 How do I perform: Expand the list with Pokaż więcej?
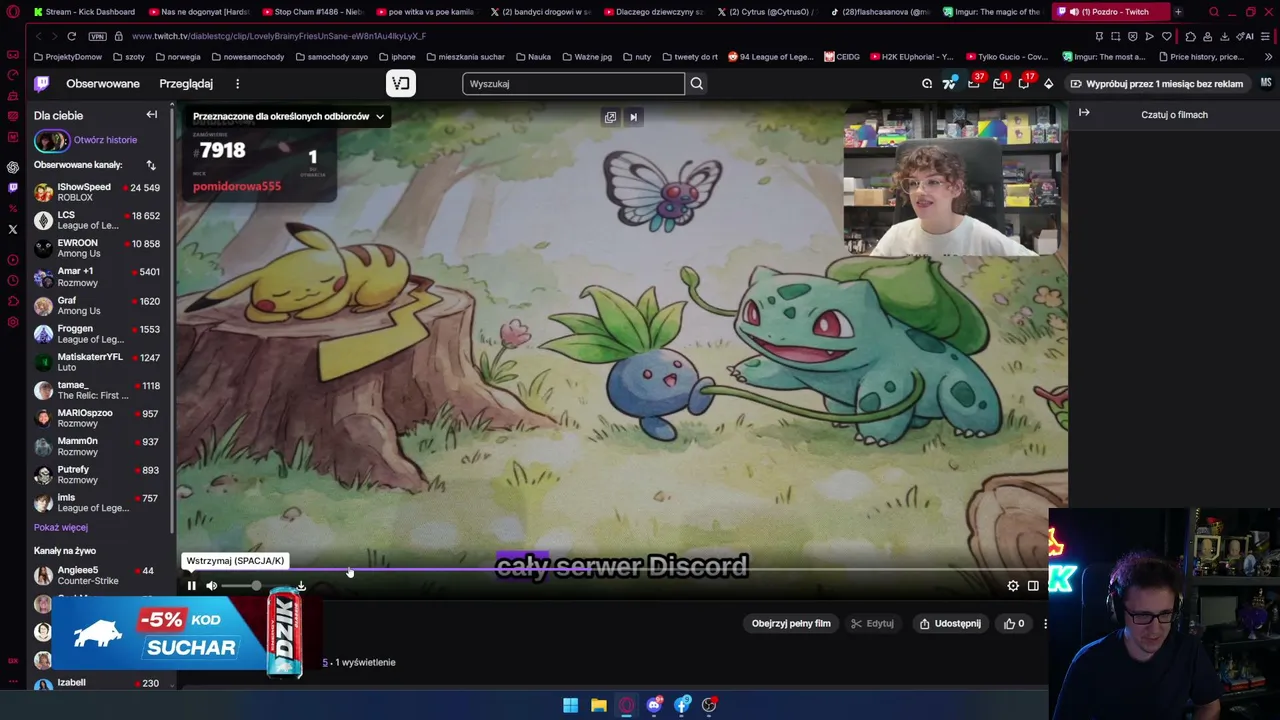pos(61,527)
